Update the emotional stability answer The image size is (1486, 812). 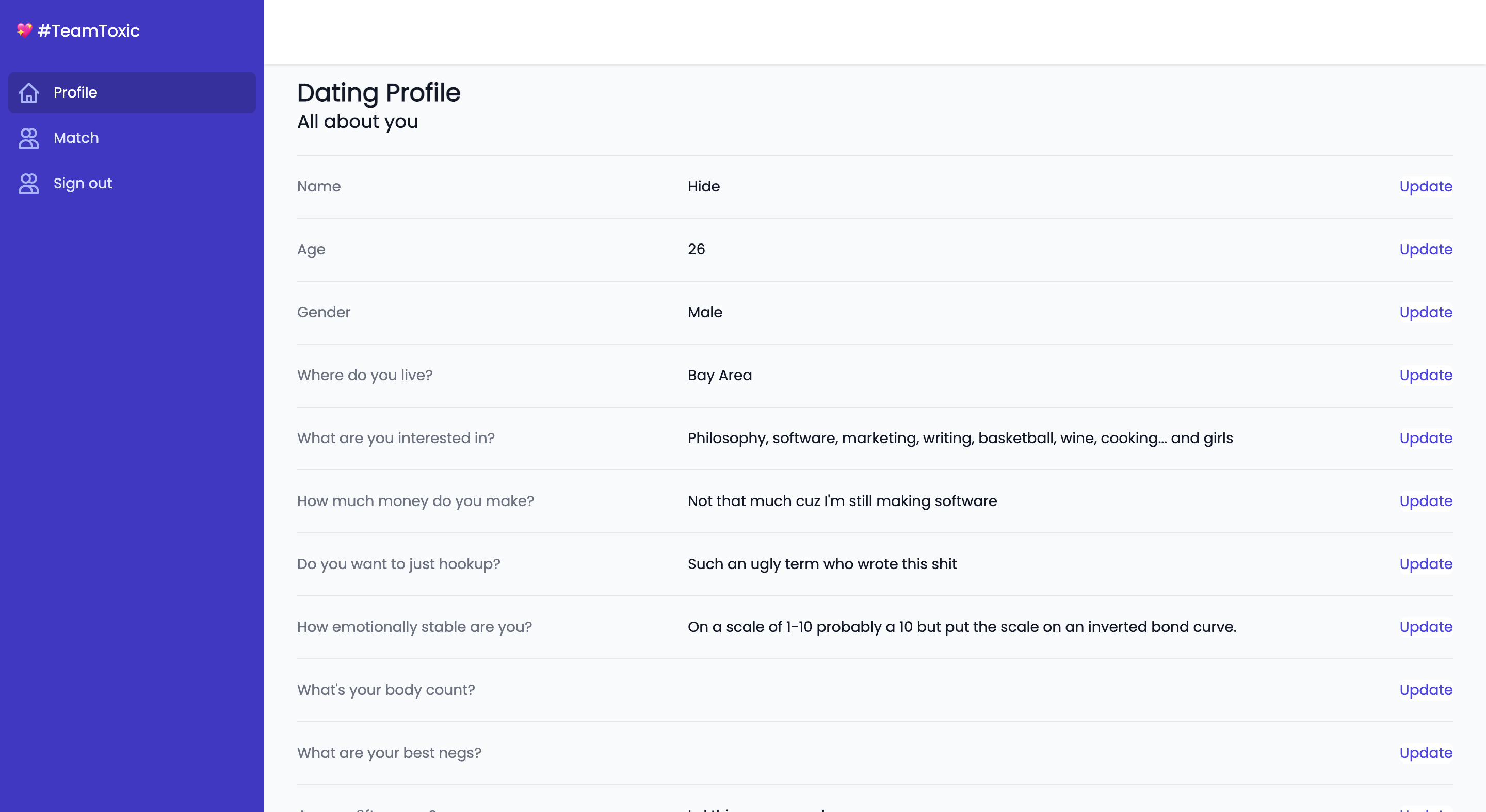click(1426, 626)
